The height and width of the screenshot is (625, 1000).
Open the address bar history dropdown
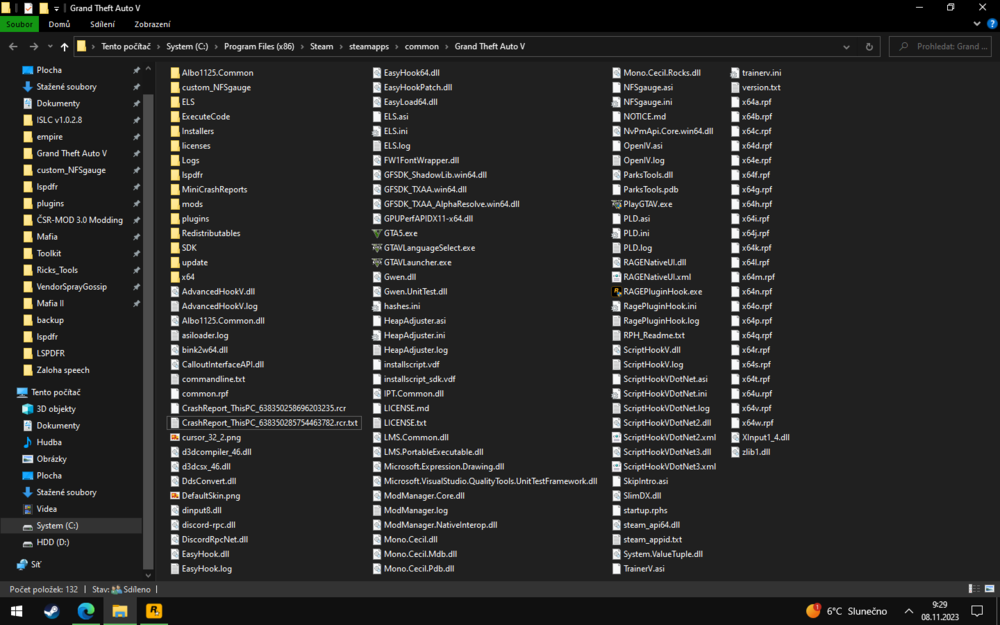pyautogui.click(x=846, y=46)
